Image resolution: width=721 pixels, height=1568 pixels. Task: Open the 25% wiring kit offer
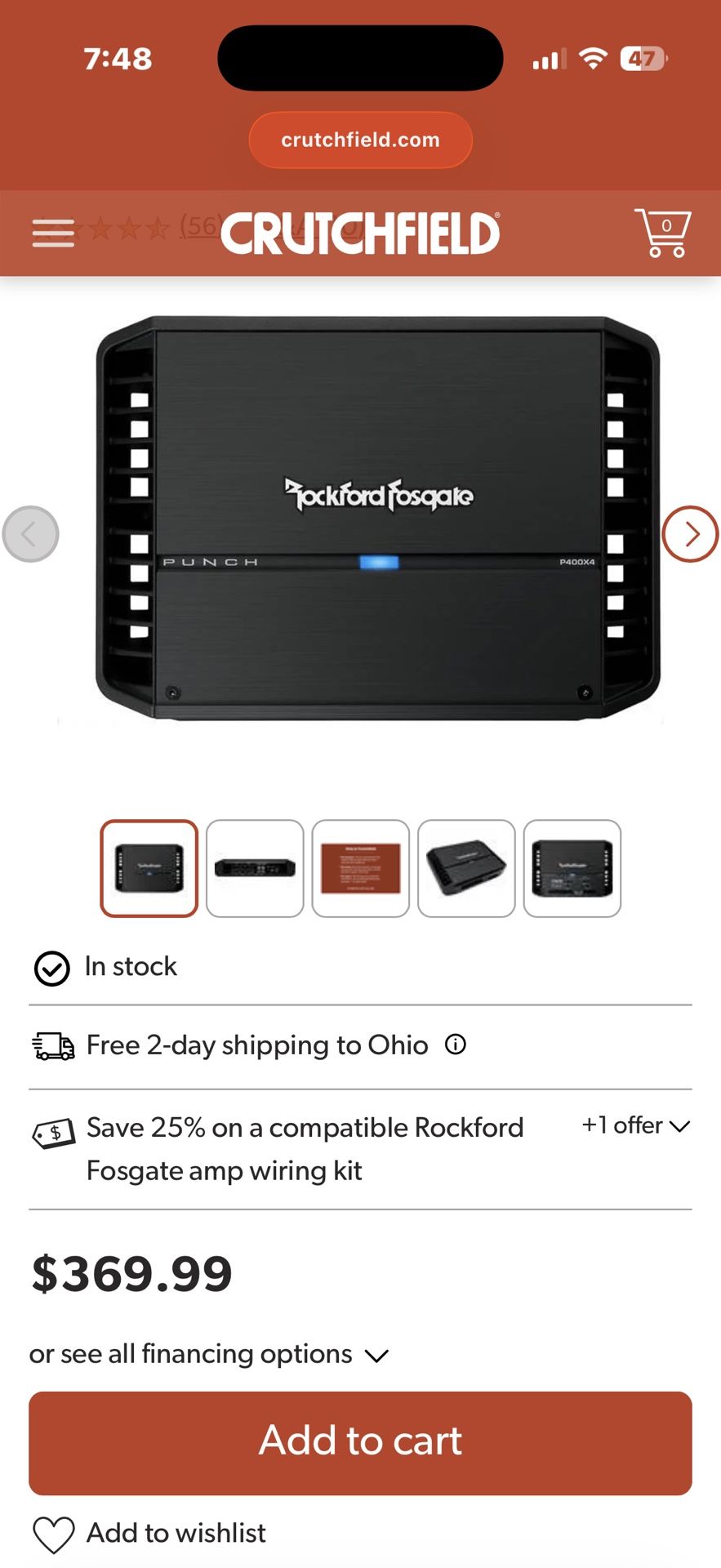(x=305, y=1148)
